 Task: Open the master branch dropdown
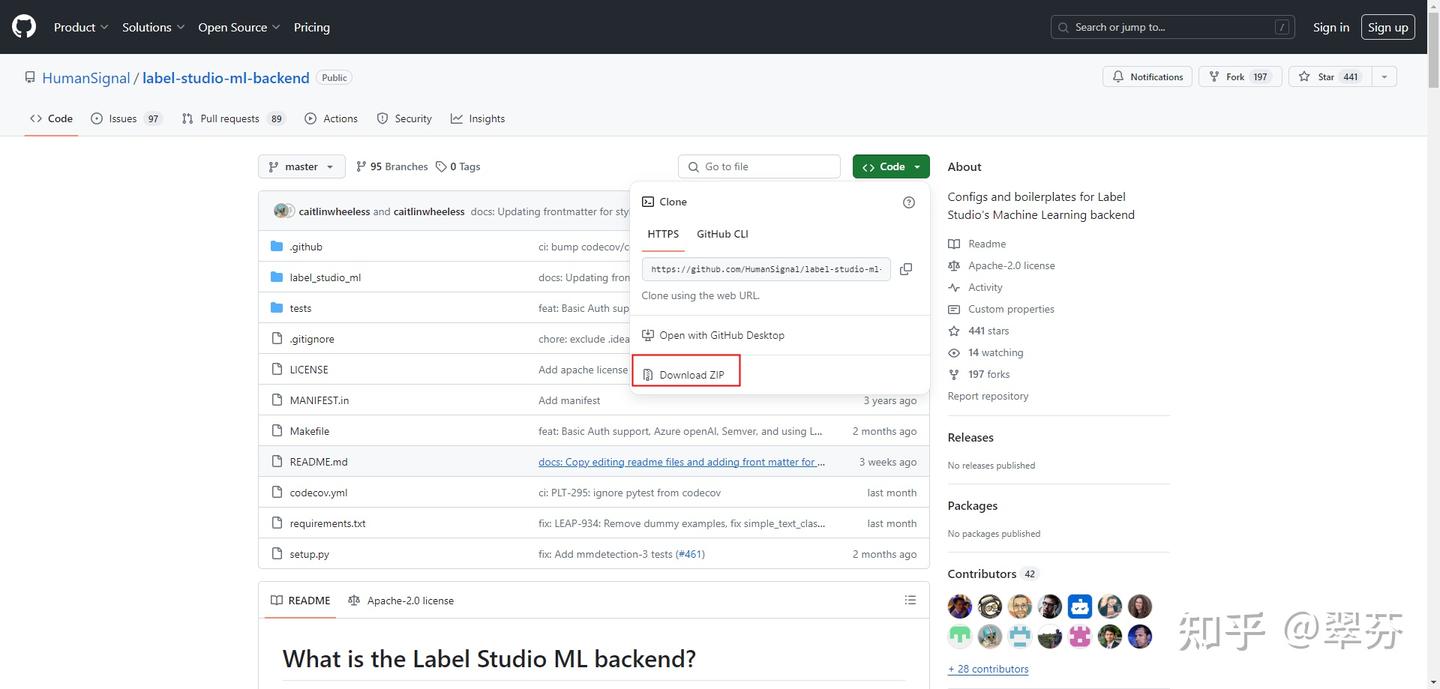[301, 167]
